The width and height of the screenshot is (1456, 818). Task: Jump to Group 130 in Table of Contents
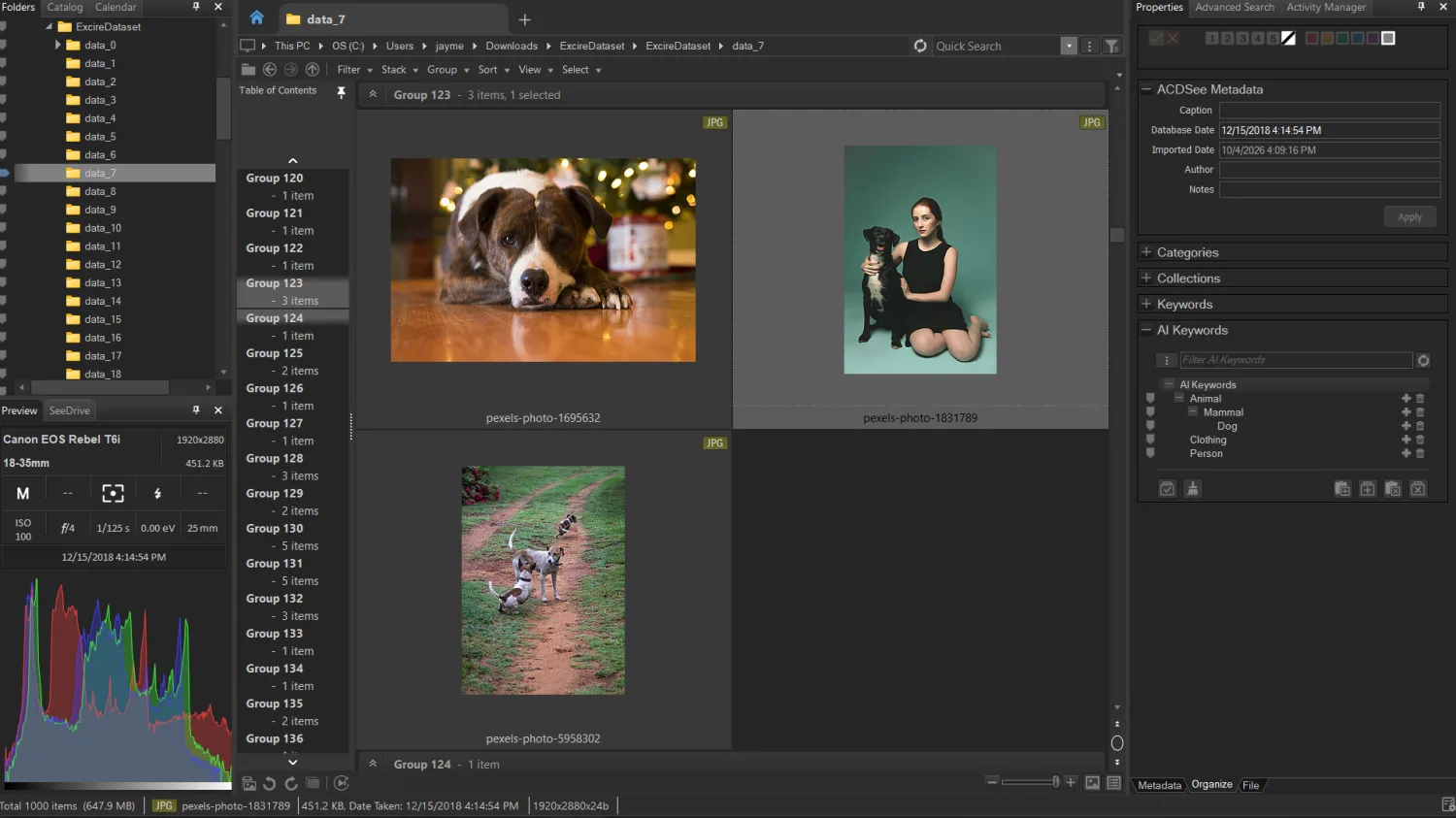[275, 529]
